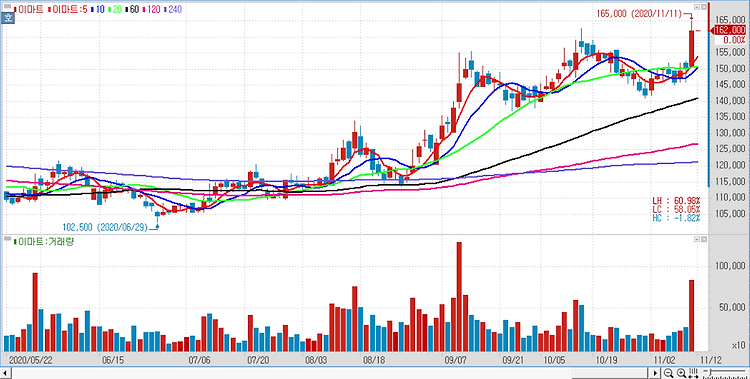
Task: Click the 165,000 price axis label
Action: (x=731, y=20)
